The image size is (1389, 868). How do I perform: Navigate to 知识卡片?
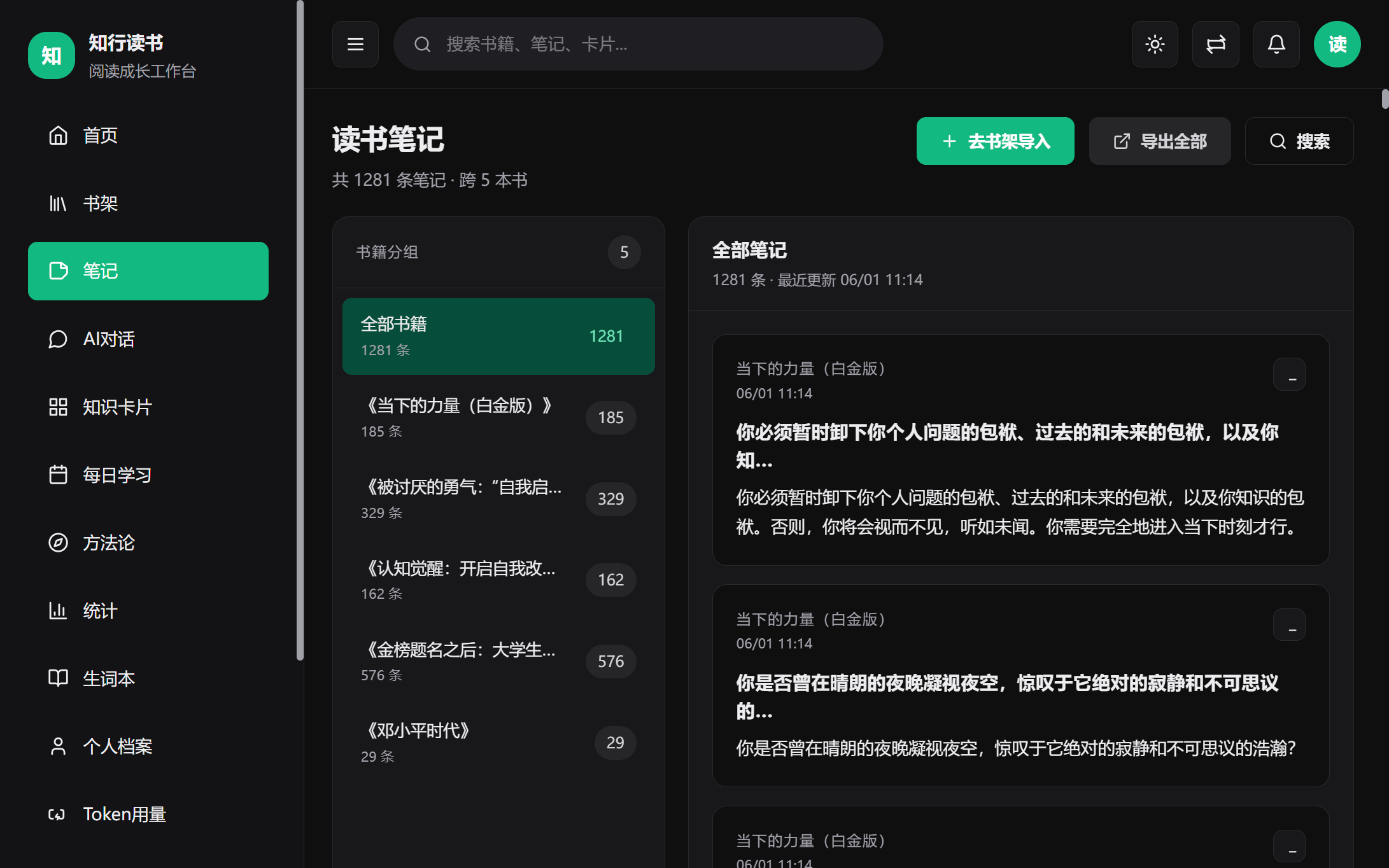148,407
